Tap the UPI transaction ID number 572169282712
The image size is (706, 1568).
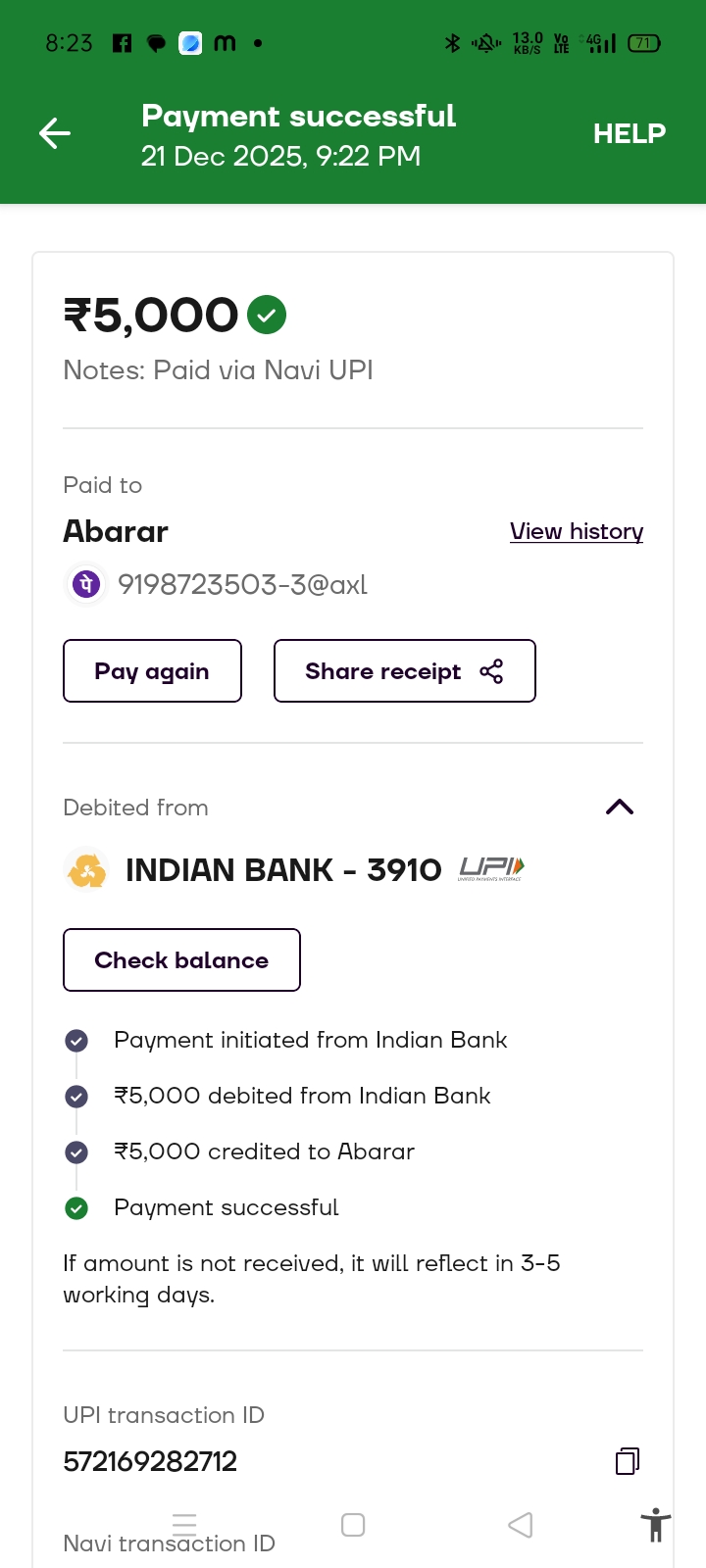pyautogui.click(x=150, y=1462)
